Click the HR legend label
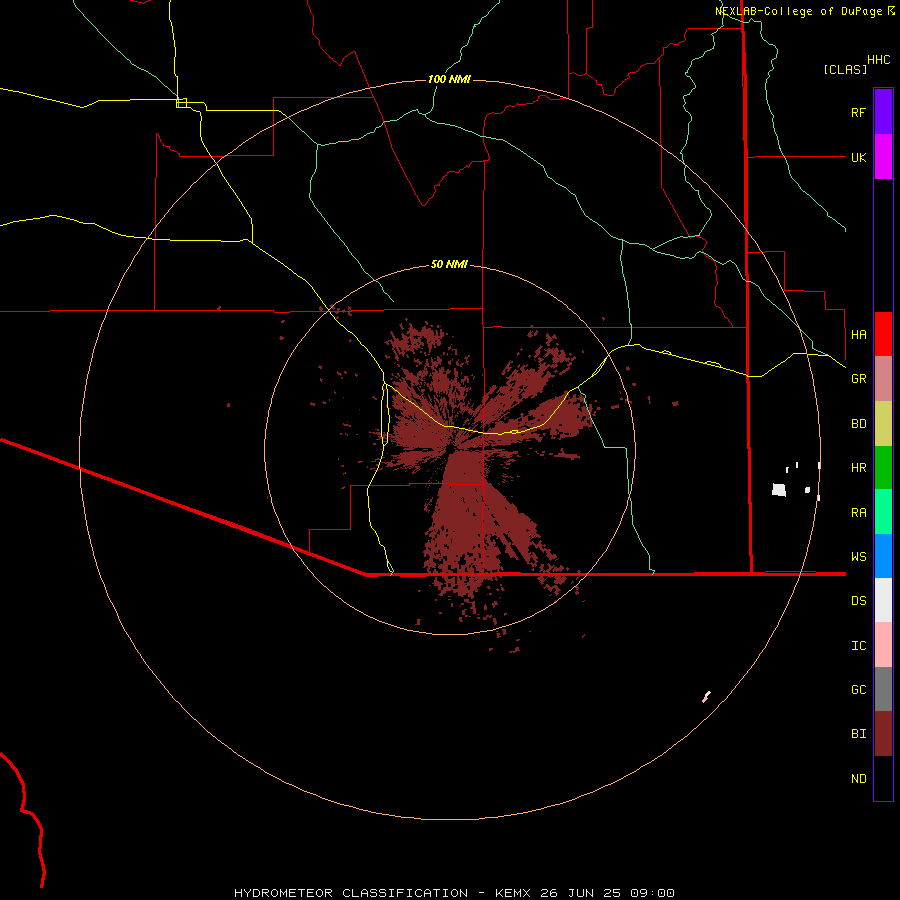Viewport: 900px width, 900px height. [858, 468]
